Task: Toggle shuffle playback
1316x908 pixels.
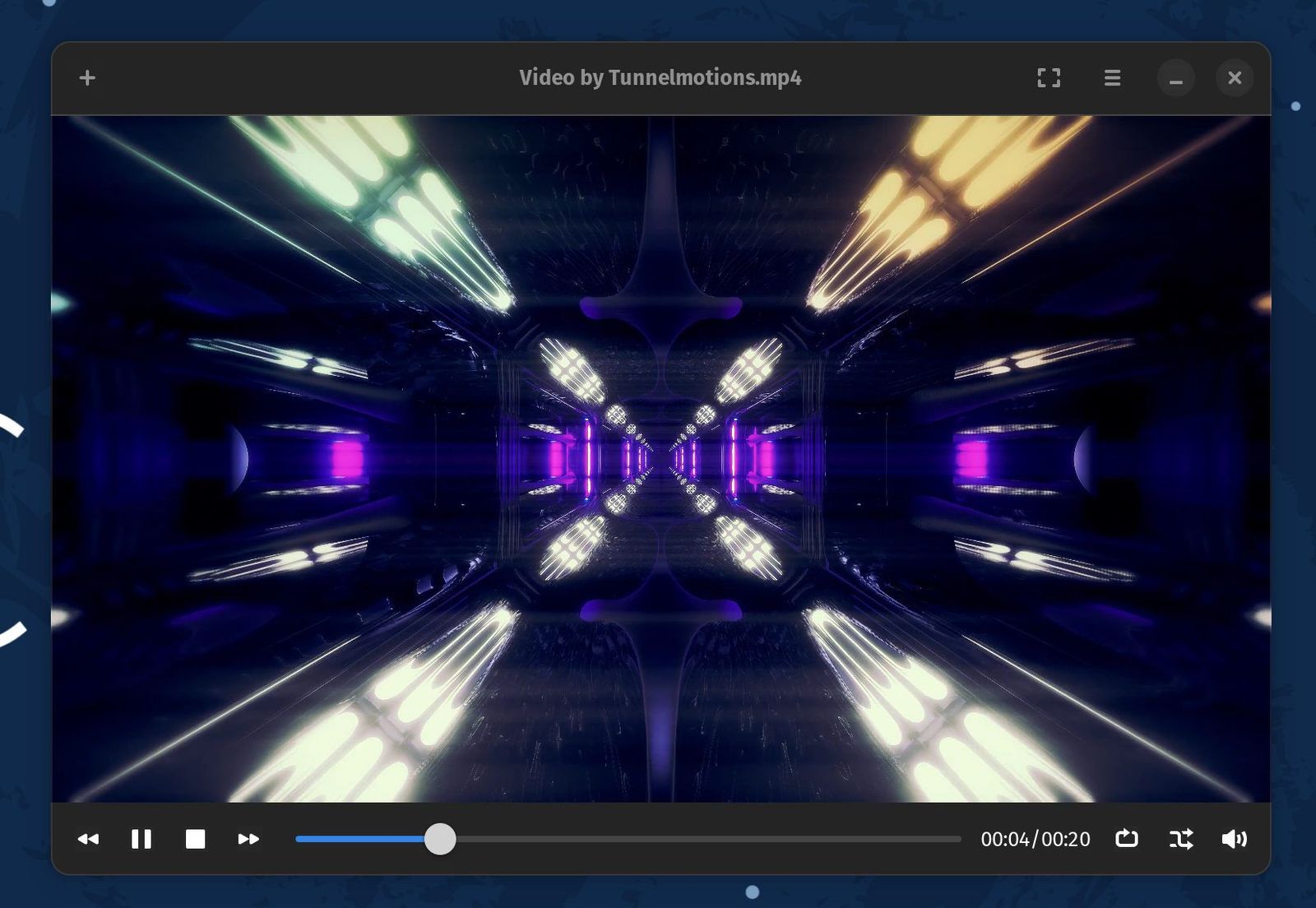Action: [x=1181, y=839]
